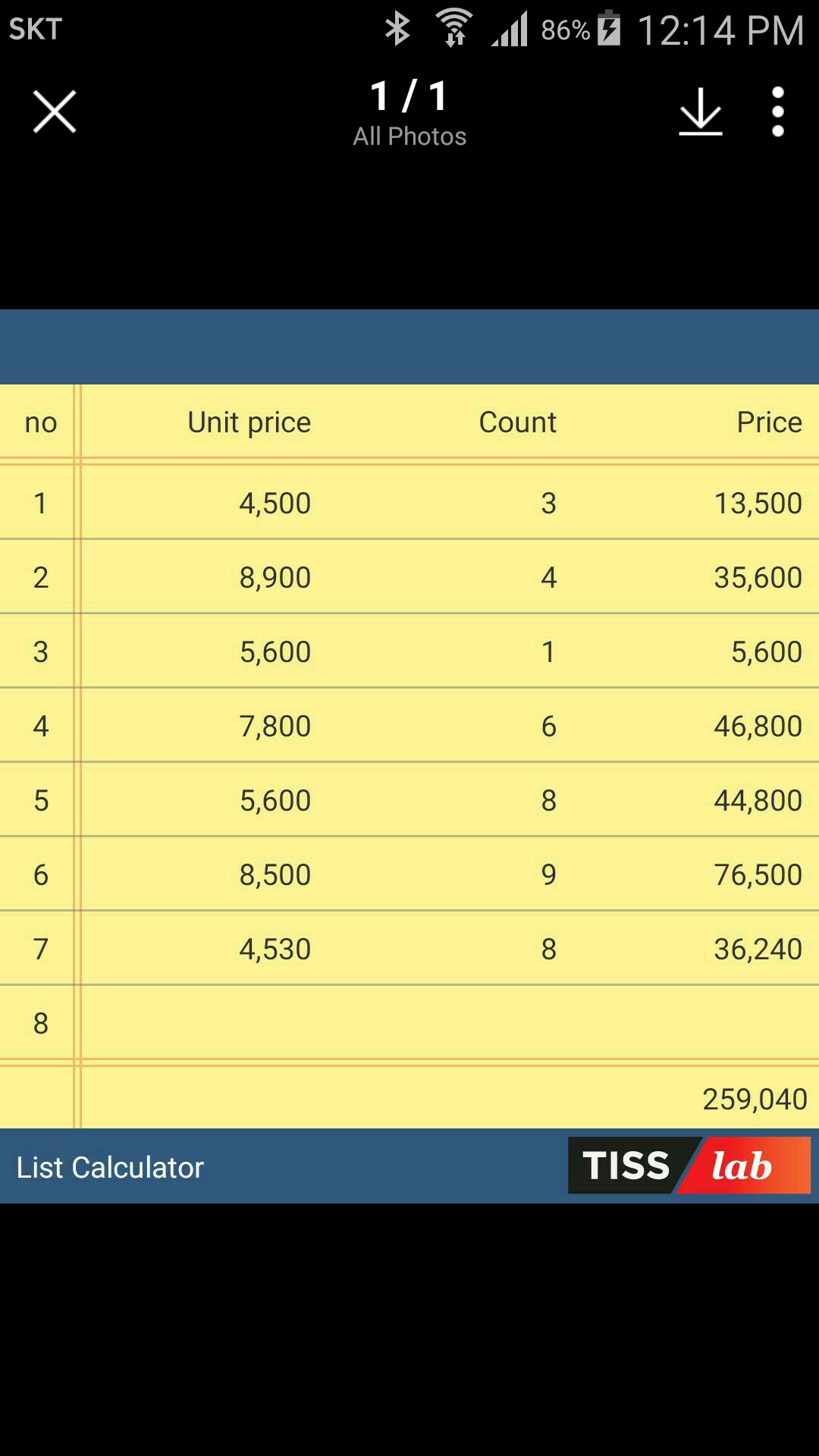Screen dimensions: 819x1456
Task: Tap the 76,500 price cell
Action: point(758,875)
